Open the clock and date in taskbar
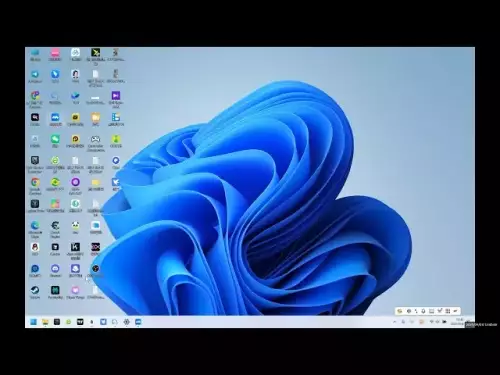 (x=458, y=322)
